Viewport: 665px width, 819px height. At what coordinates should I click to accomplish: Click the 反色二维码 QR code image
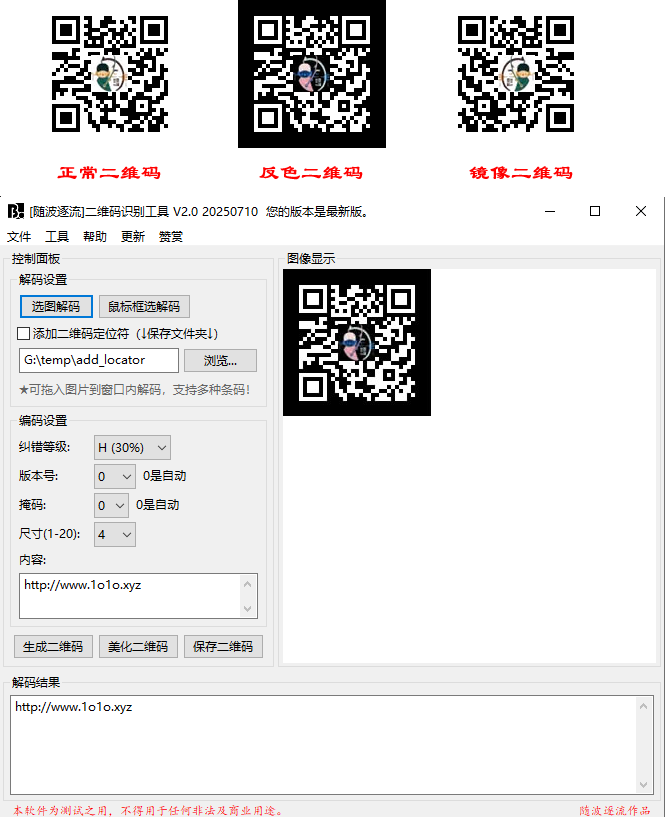coord(312,74)
